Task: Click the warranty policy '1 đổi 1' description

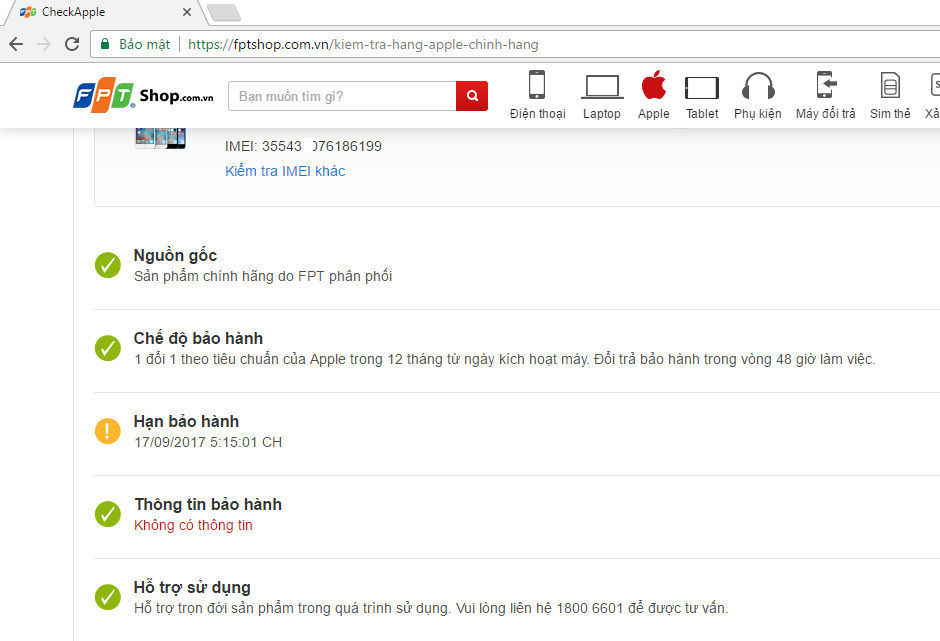Action: [x=504, y=359]
